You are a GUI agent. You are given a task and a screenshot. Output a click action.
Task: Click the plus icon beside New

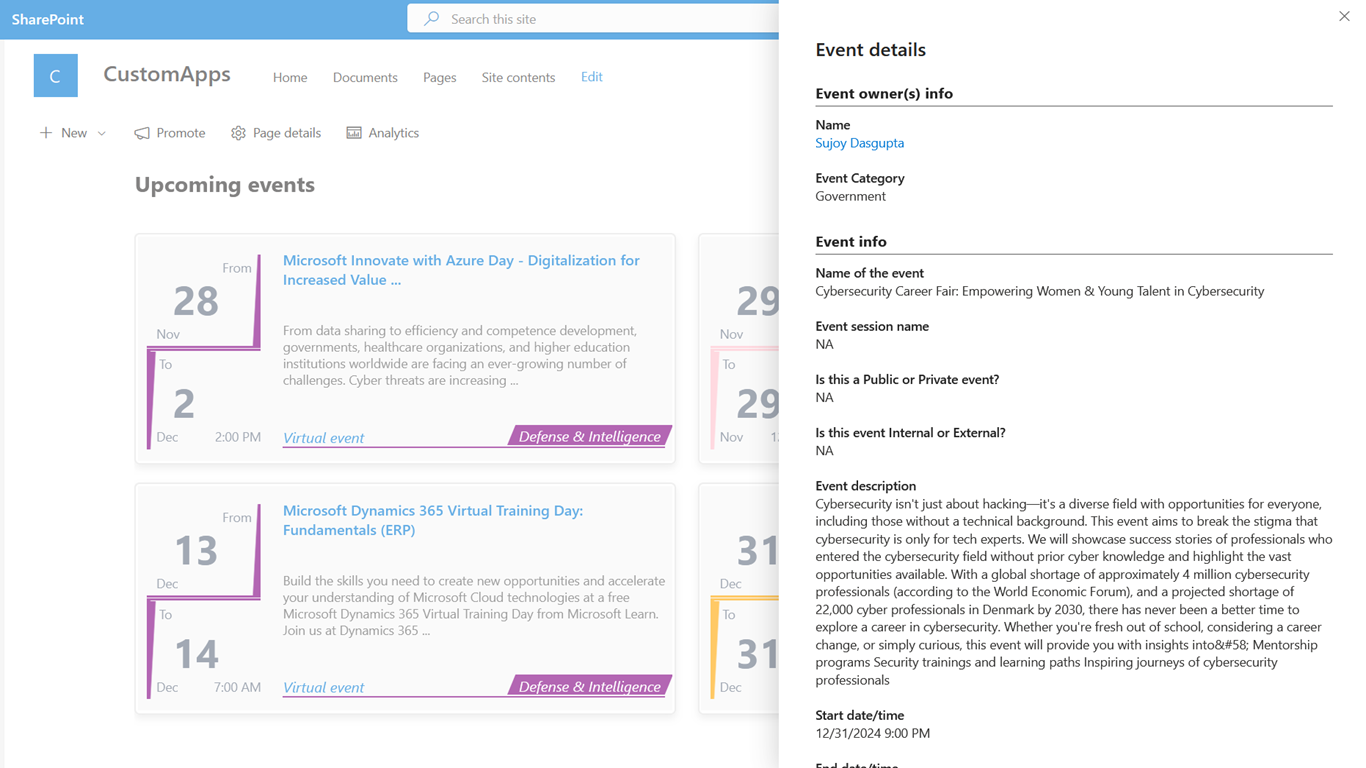tap(46, 133)
